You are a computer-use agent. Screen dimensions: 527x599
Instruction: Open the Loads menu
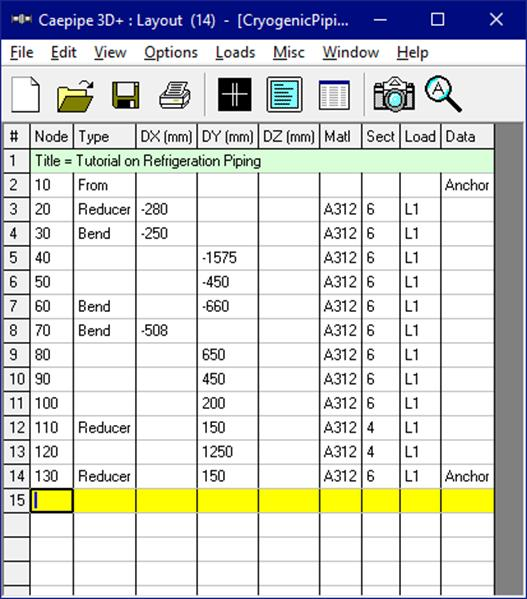pyautogui.click(x=235, y=52)
